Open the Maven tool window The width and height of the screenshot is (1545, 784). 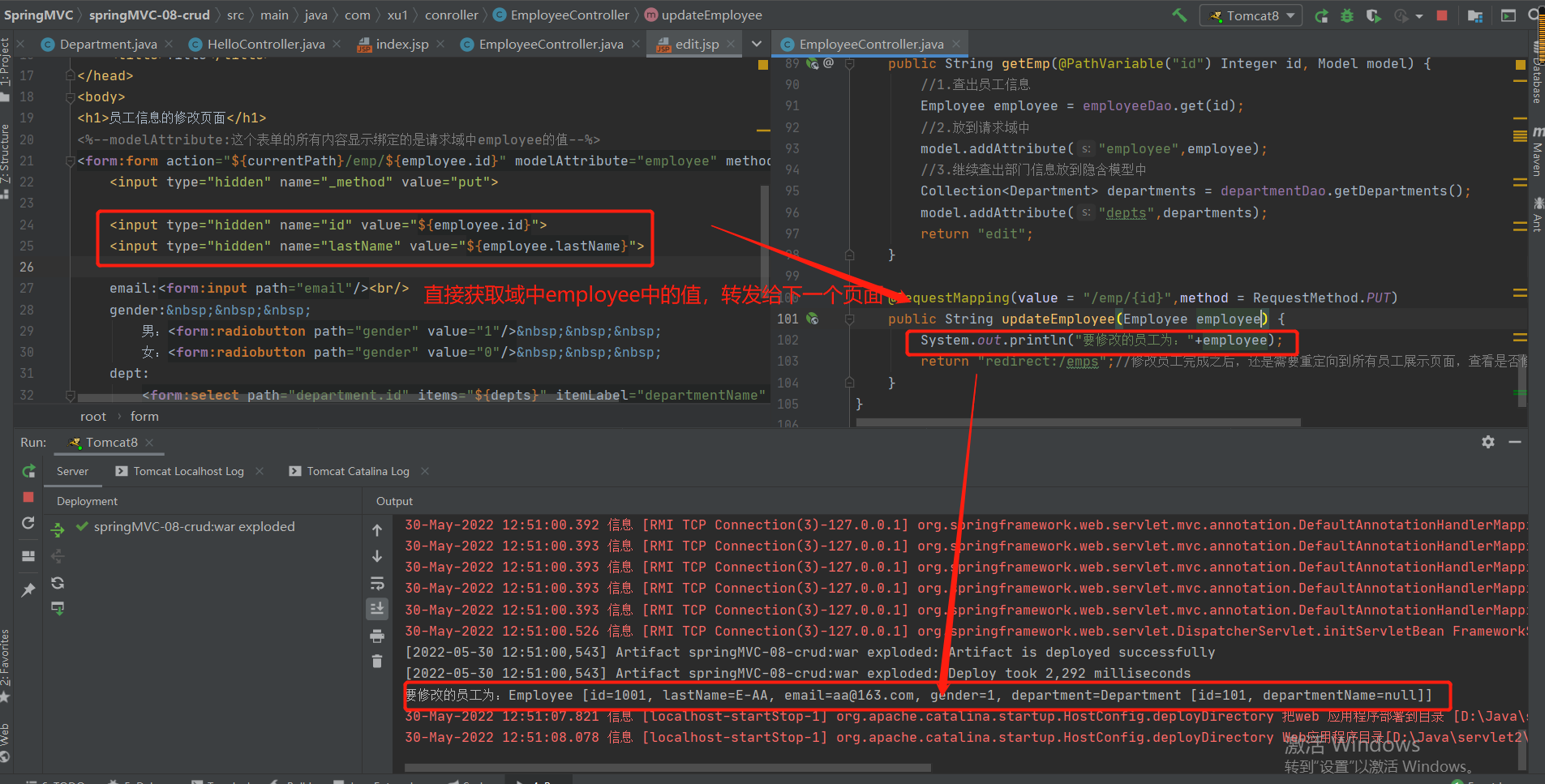(x=1537, y=151)
